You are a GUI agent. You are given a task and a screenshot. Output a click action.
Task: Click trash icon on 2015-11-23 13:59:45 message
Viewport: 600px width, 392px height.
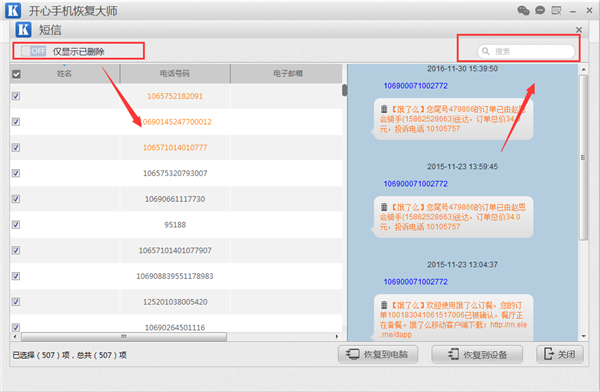(x=384, y=207)
